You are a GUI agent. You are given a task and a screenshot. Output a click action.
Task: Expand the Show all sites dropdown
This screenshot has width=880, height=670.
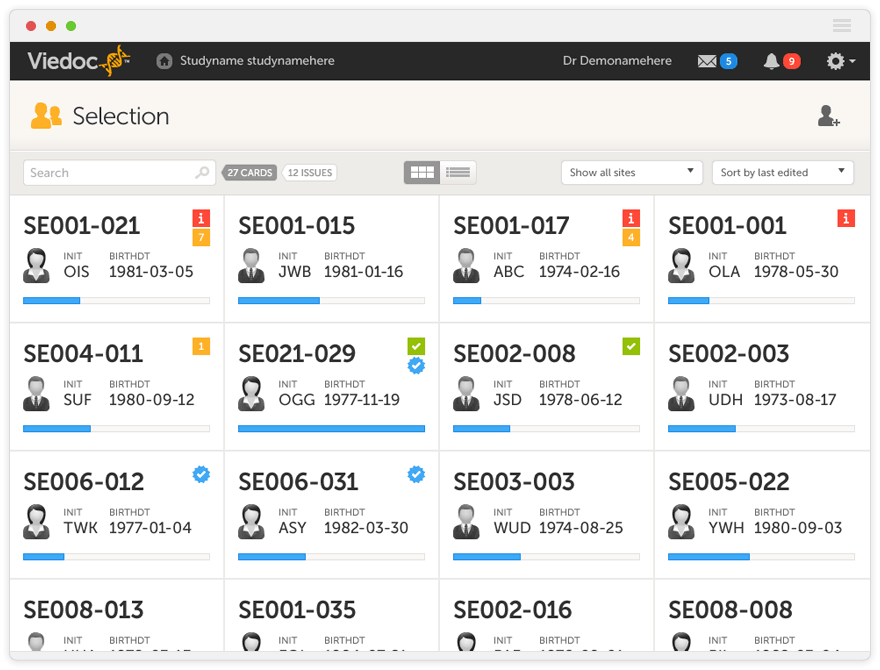point(631,173)
